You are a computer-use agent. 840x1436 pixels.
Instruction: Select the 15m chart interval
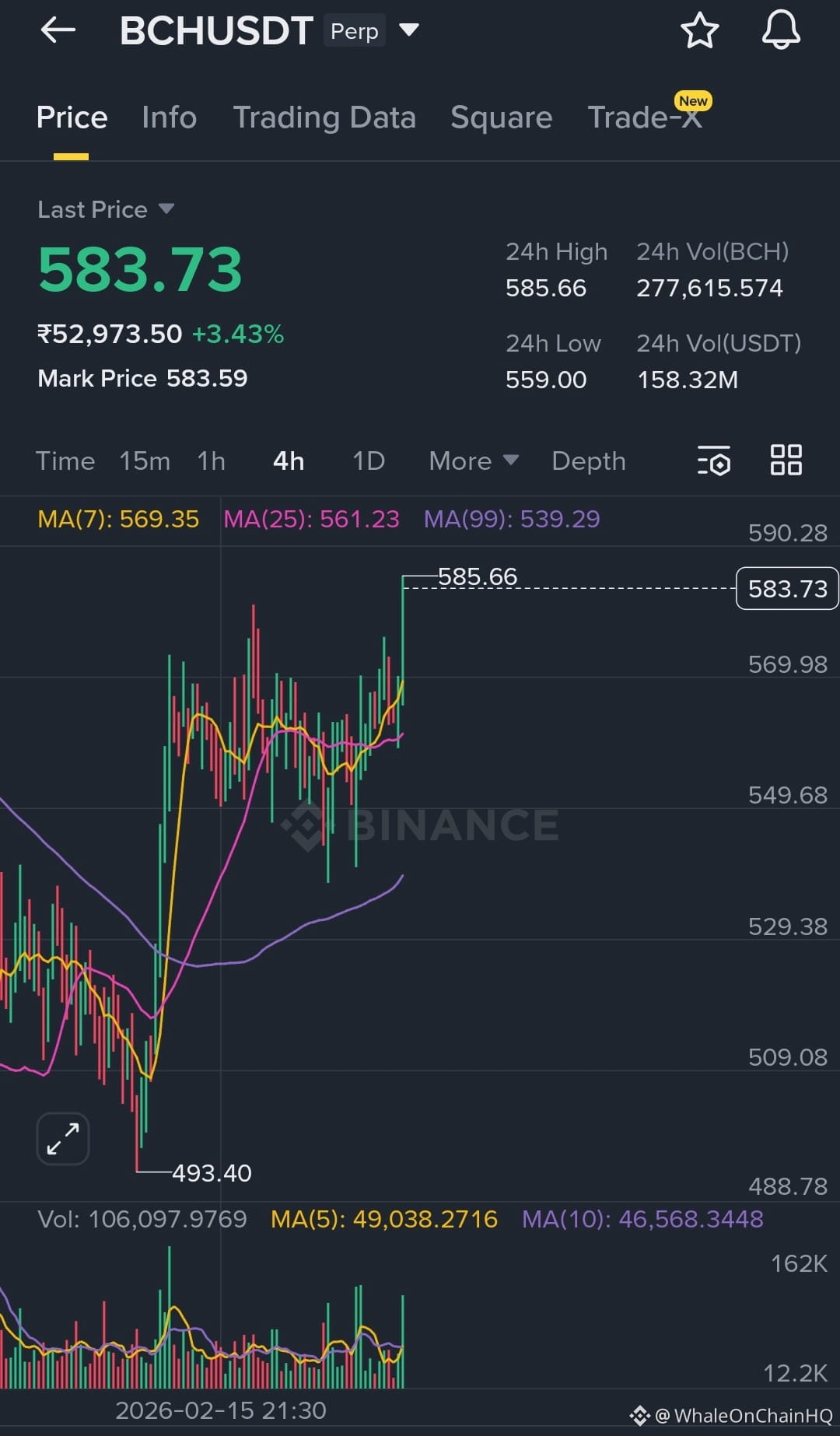point(145,461)
